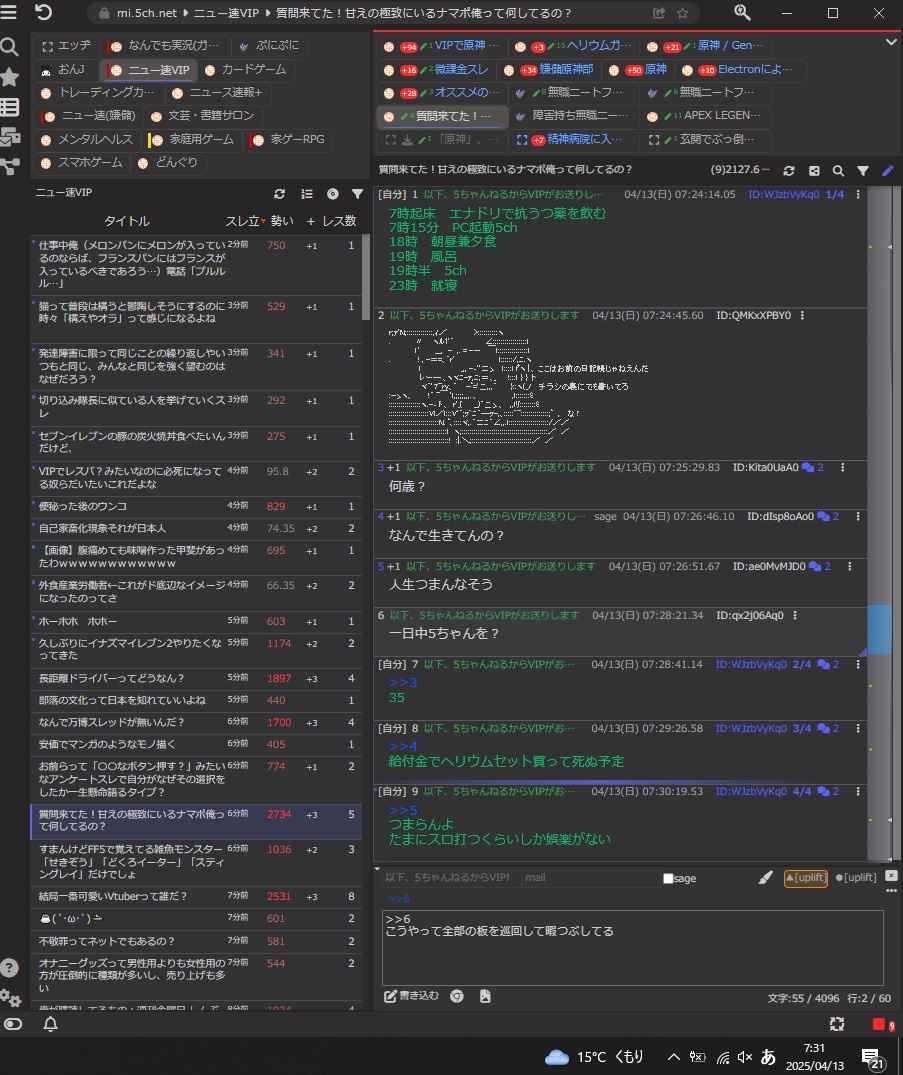Check the sage checkbox
This screenshot has width=903, height=1075.
[x=668, y=879]
